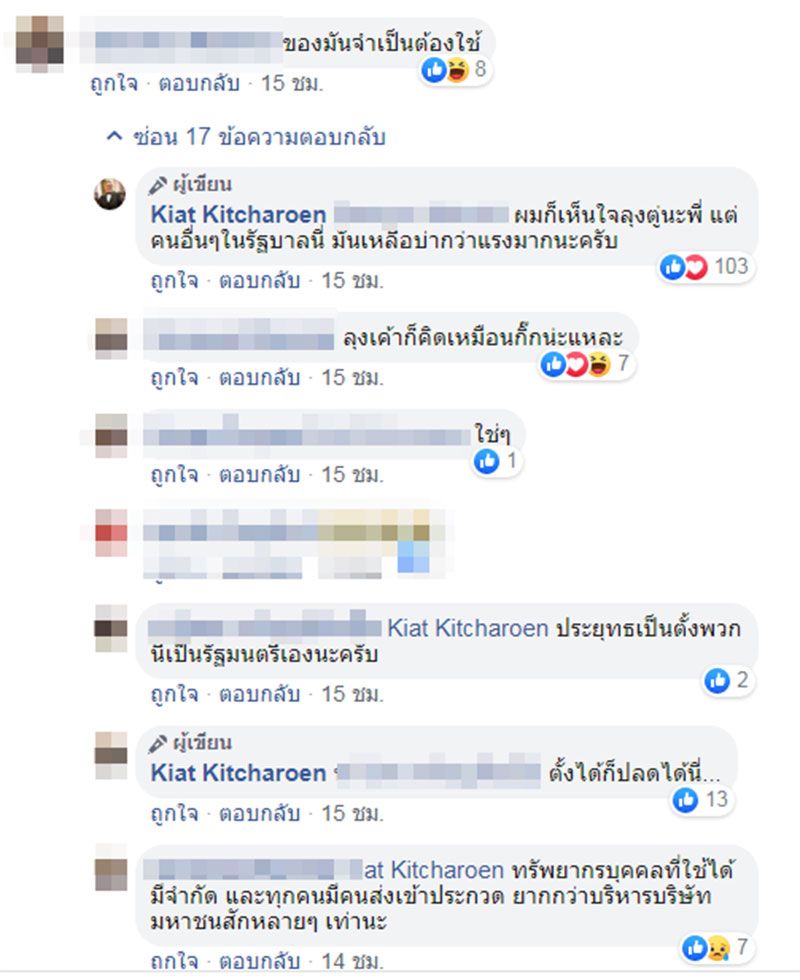
Task: Like the top comment ของมันจำเป็นต้องใช้
Action: click(x=114, y=82)
